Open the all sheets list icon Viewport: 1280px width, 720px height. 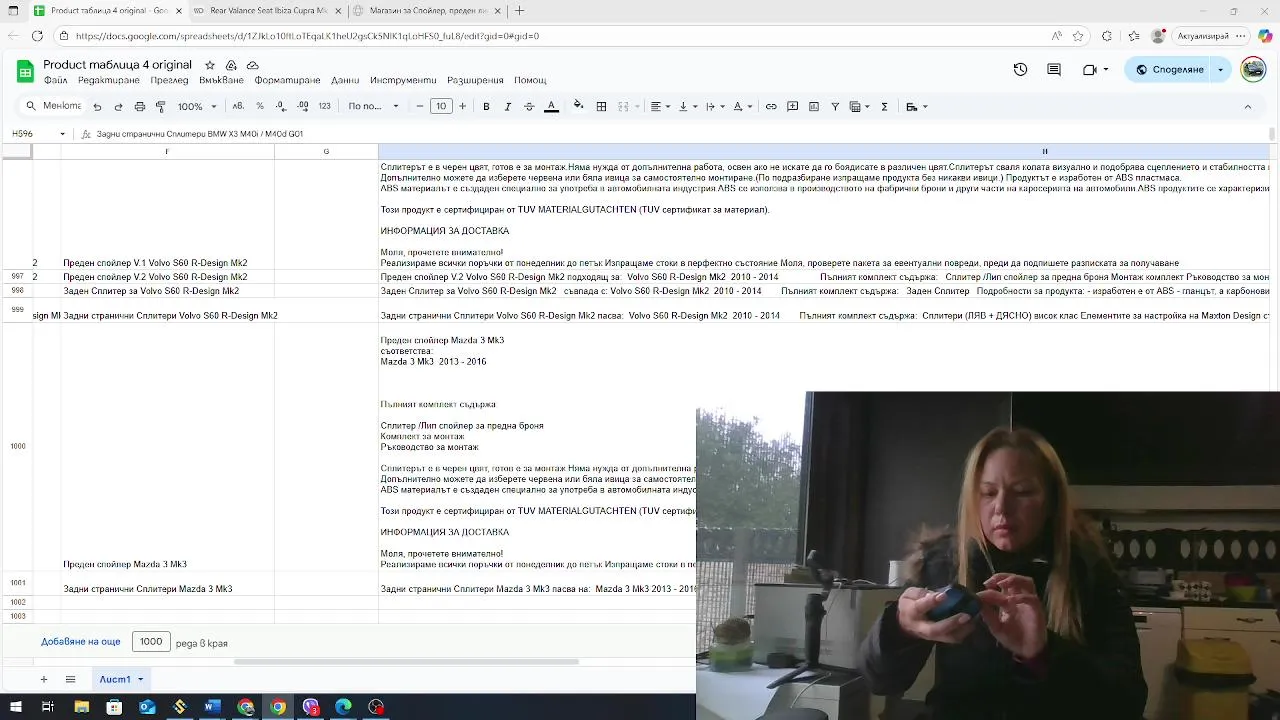tap(70, 679)
